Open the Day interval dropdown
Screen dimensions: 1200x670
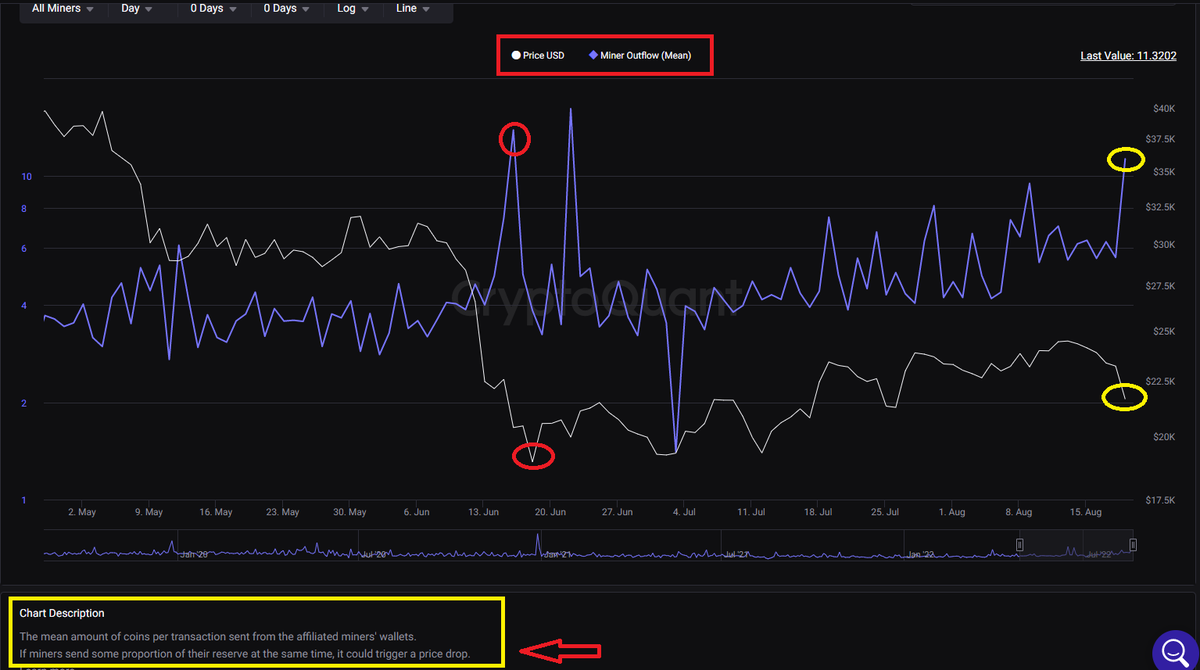[x=137, y=8]
